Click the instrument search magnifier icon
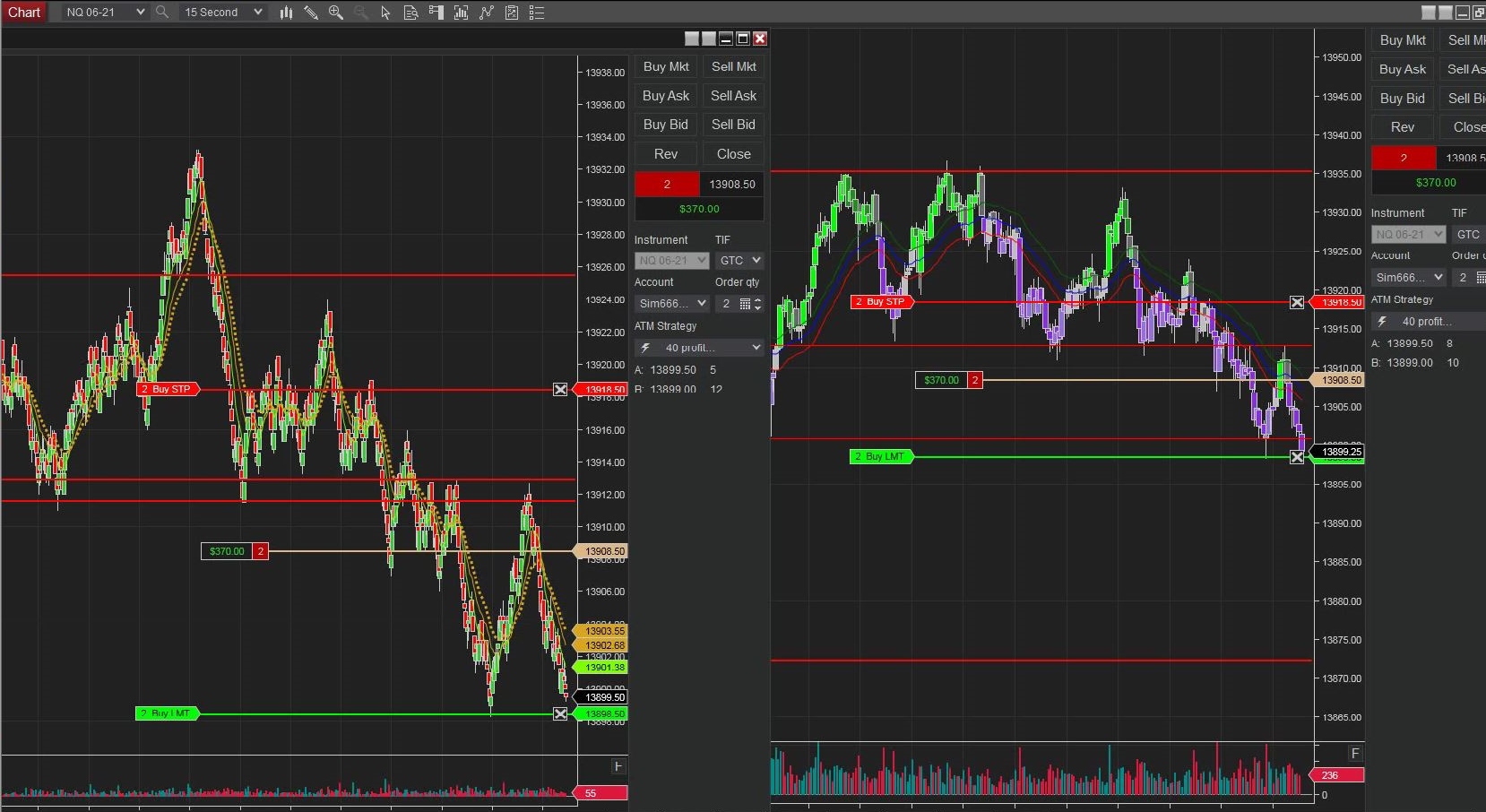 pos(162,12)
